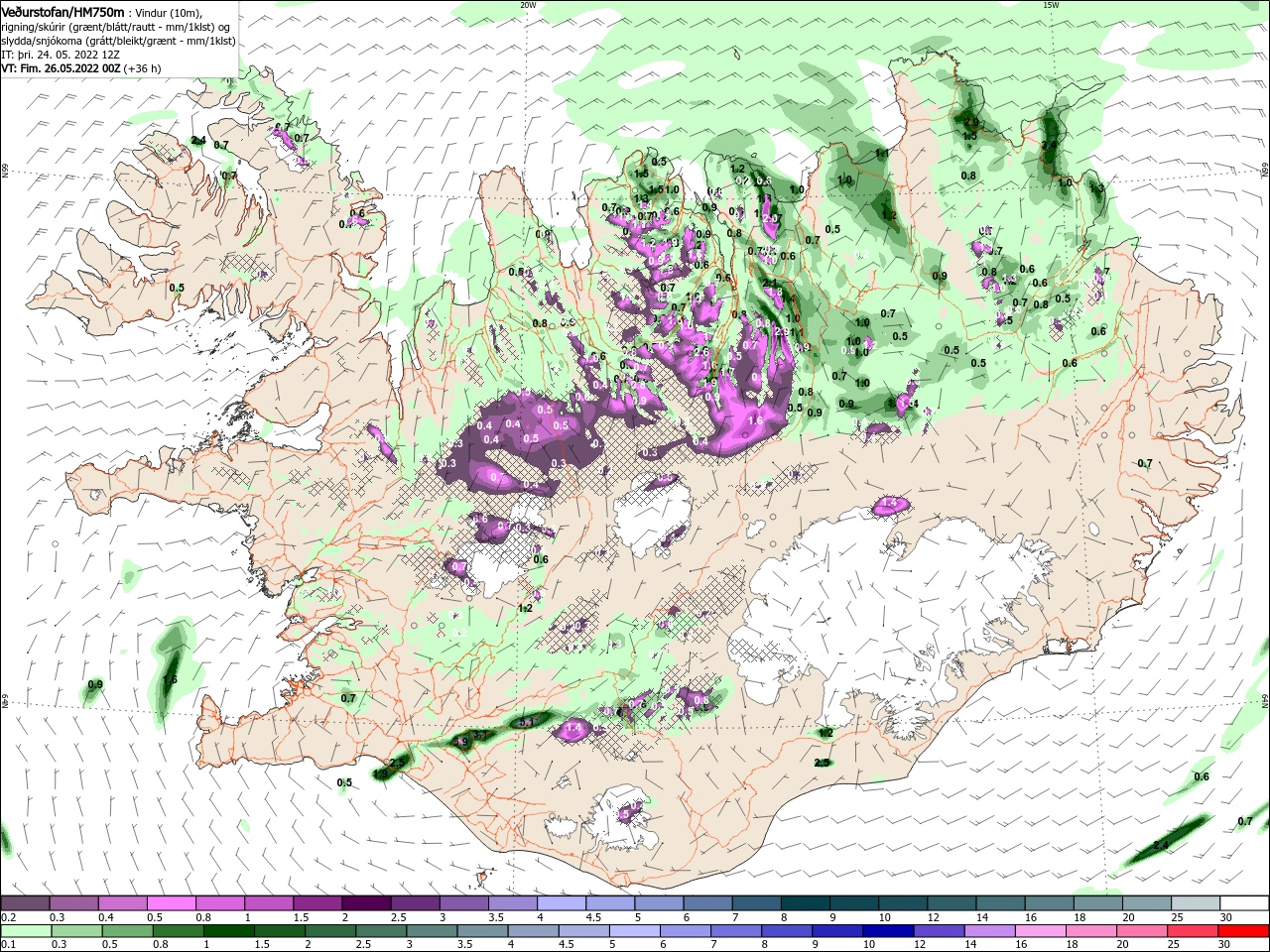This screenshot has width=1270, height=952.
Task: Click the '15W' longitude label at top
Action: pyautogui.click(x=1050, y=4)
